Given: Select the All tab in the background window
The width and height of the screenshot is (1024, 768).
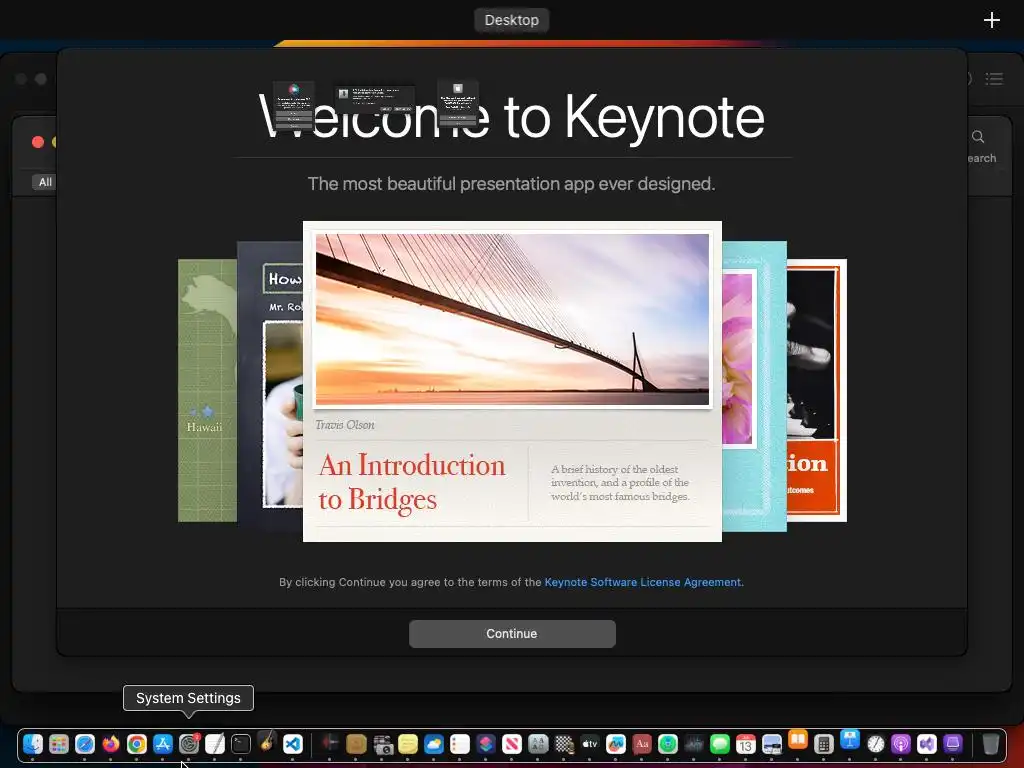Looking at the screenshot, I should point(45,182).
